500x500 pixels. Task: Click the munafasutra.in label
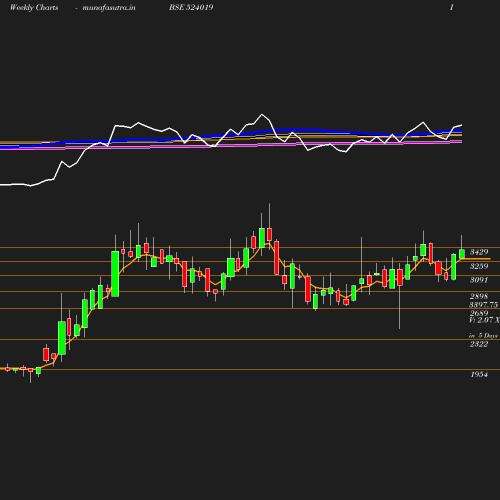point(109,7)
